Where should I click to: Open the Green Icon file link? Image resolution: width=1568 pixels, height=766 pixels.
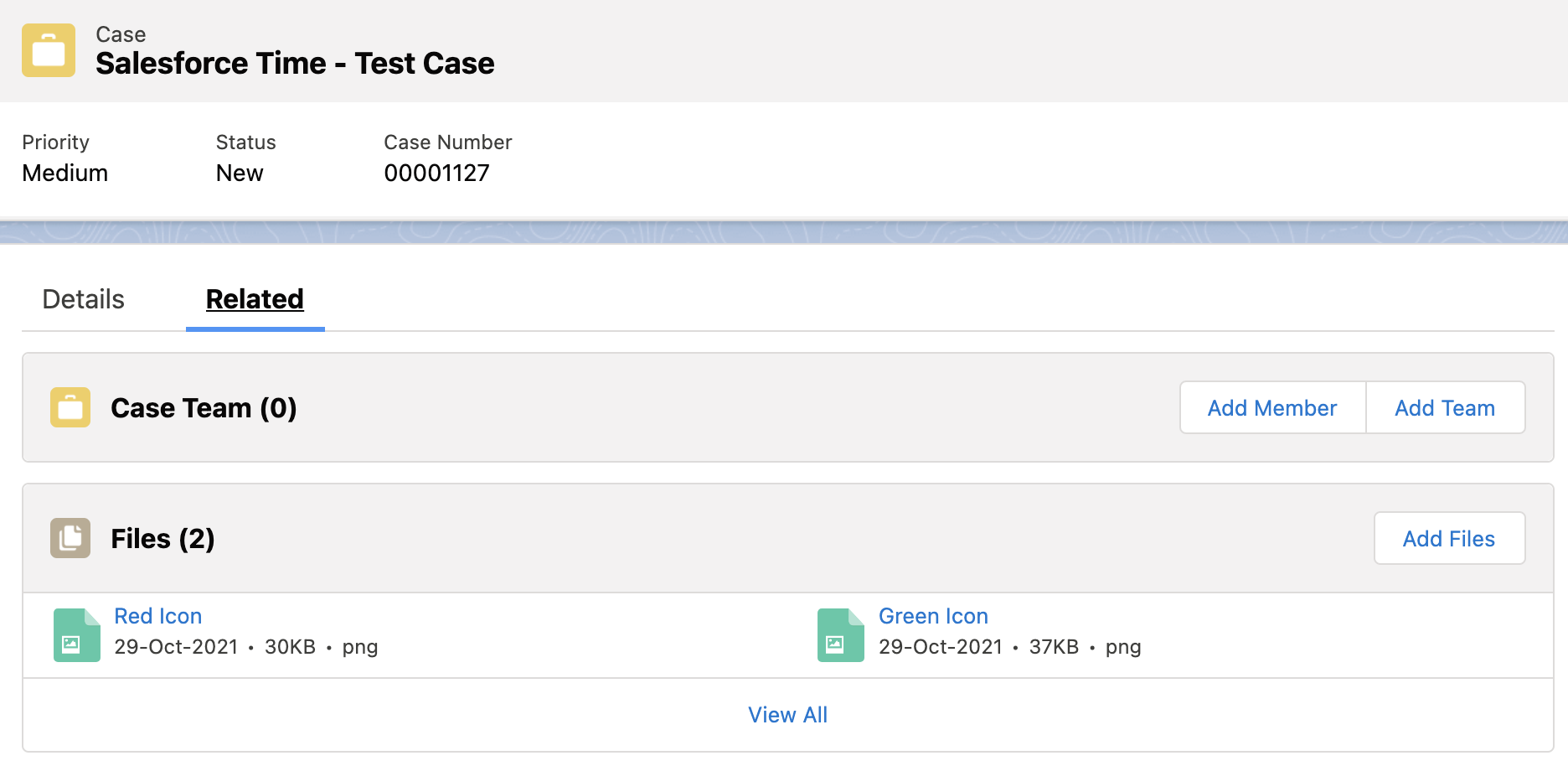click(x=932, y=616)
